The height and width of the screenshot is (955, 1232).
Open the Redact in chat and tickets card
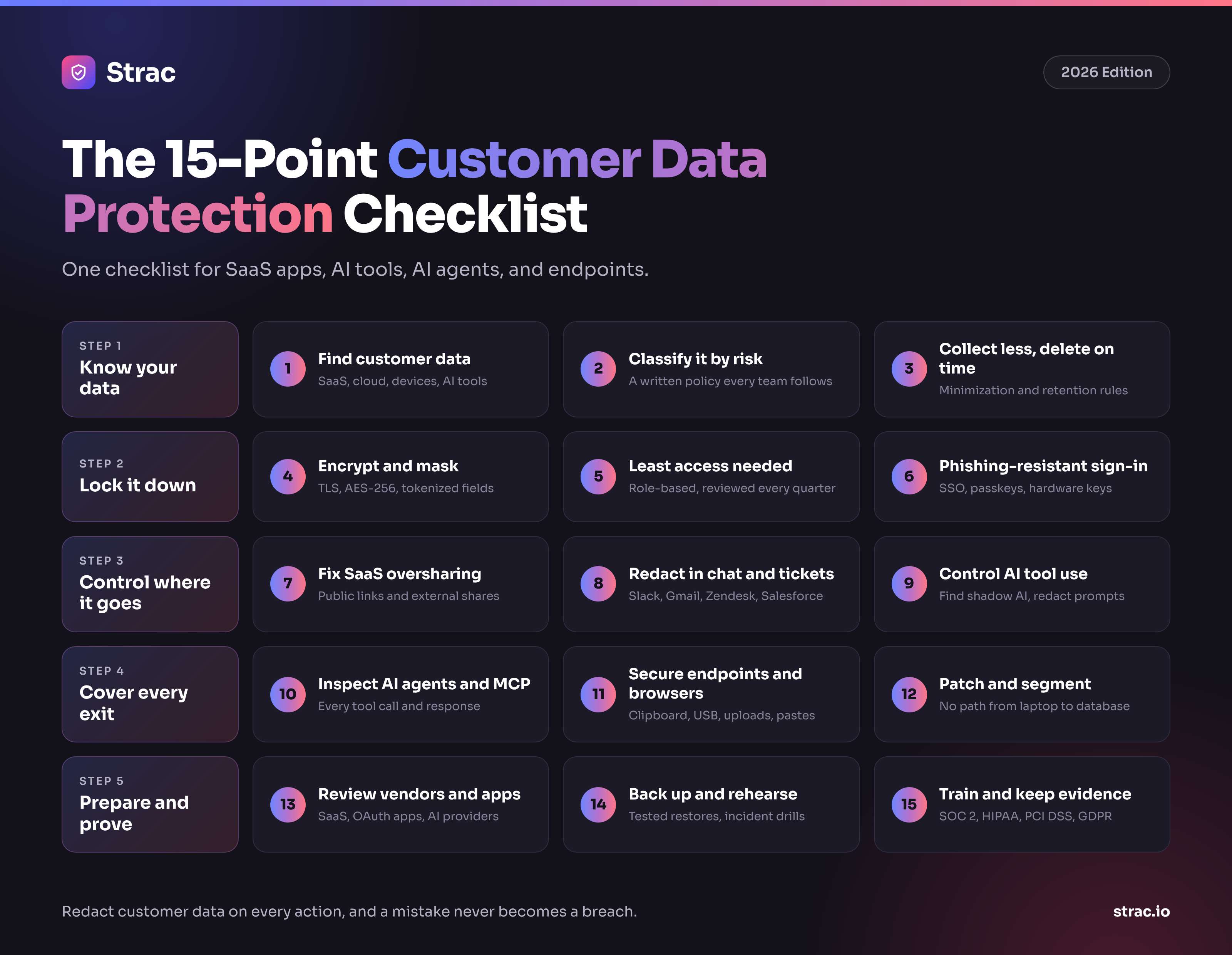click(x=711, y=584)
